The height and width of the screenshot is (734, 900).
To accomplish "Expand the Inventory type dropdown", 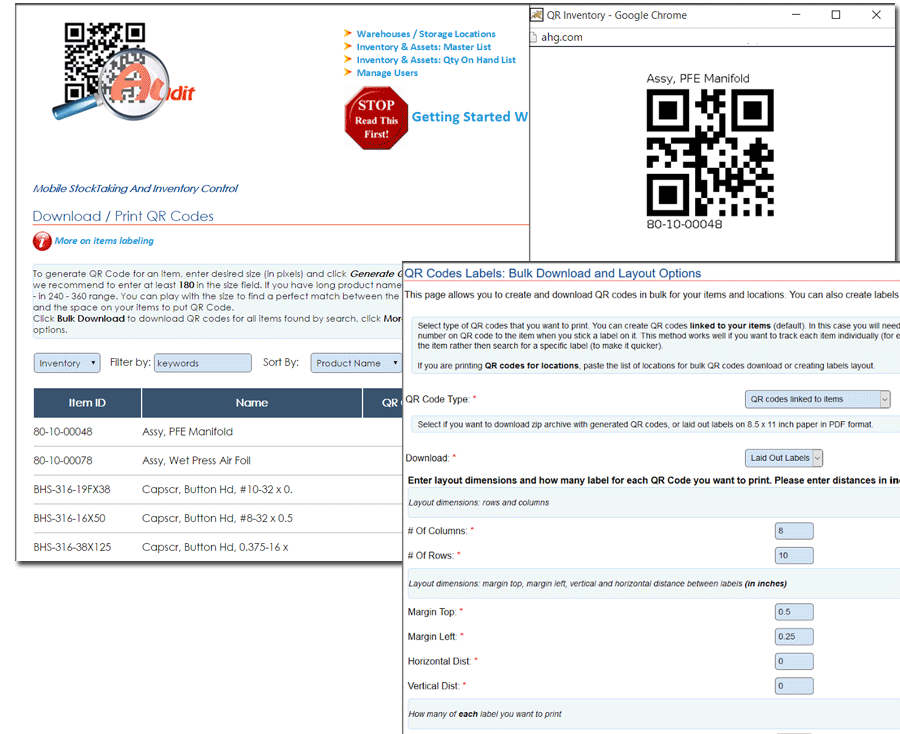I will pyautogui.click(x=67, y=363).
